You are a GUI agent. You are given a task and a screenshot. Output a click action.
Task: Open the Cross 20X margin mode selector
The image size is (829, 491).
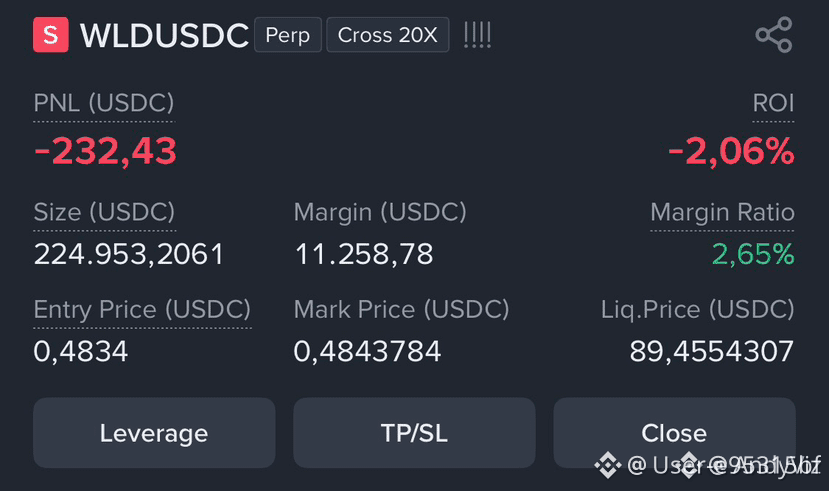388,35
